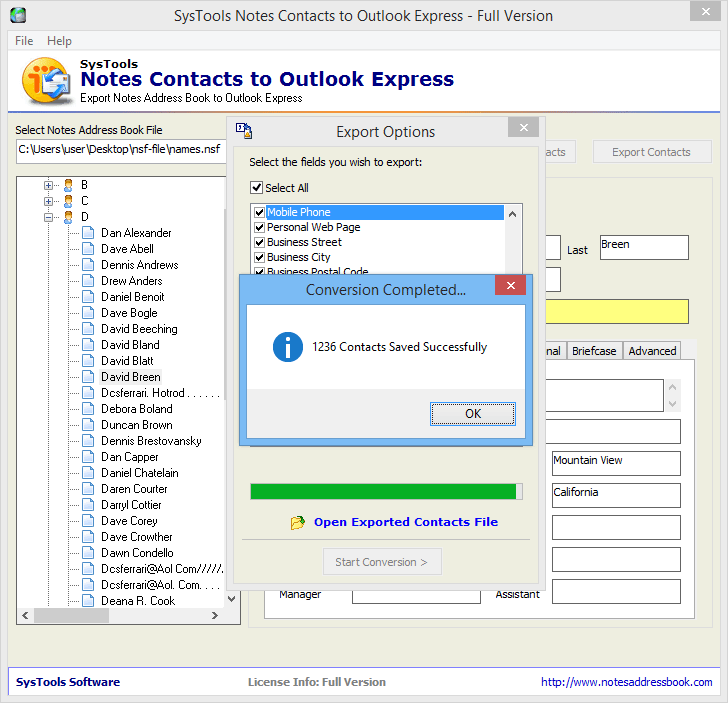The image size is (728, 703).
Task: Click contact tree scroll down arrow
Action: coord(232,599)
